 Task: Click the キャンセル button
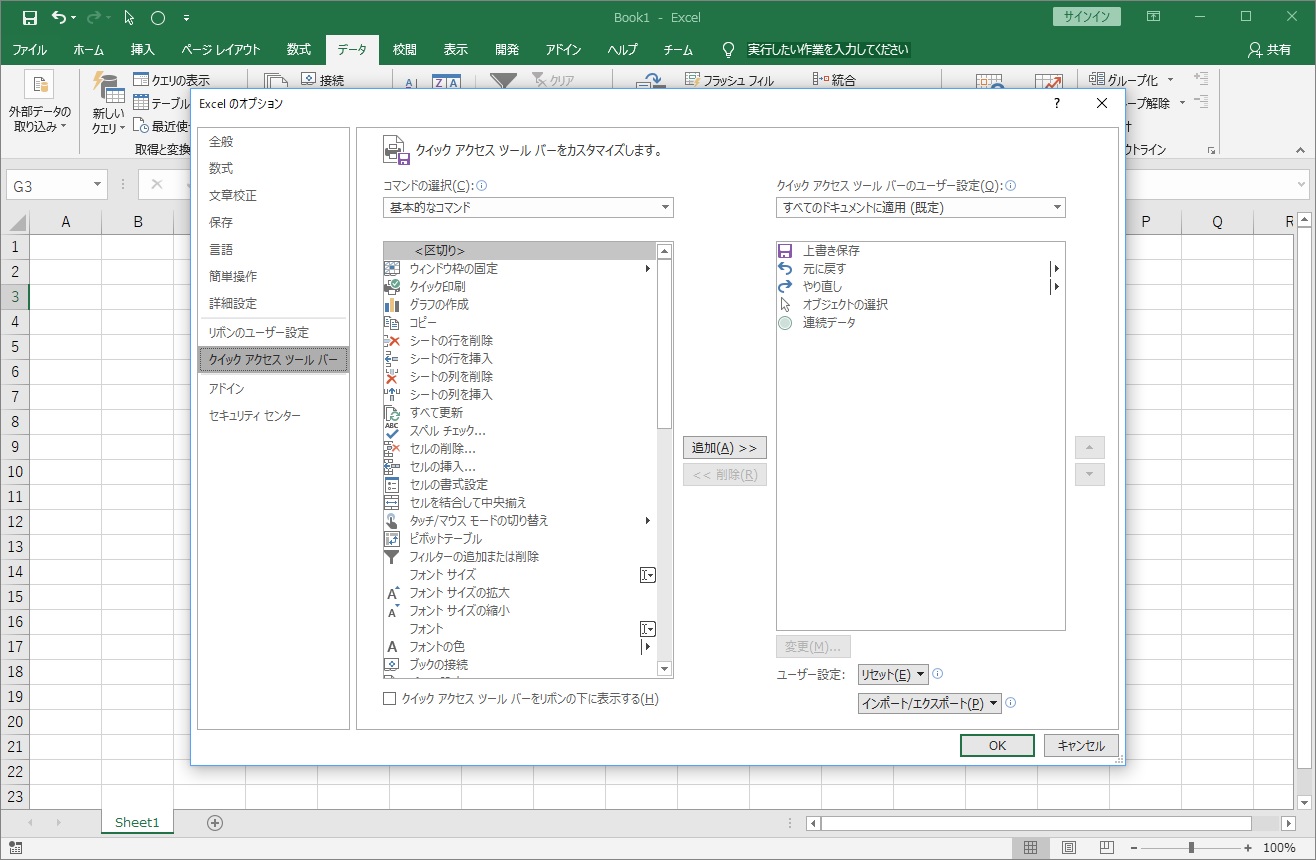pos(1081,745)
